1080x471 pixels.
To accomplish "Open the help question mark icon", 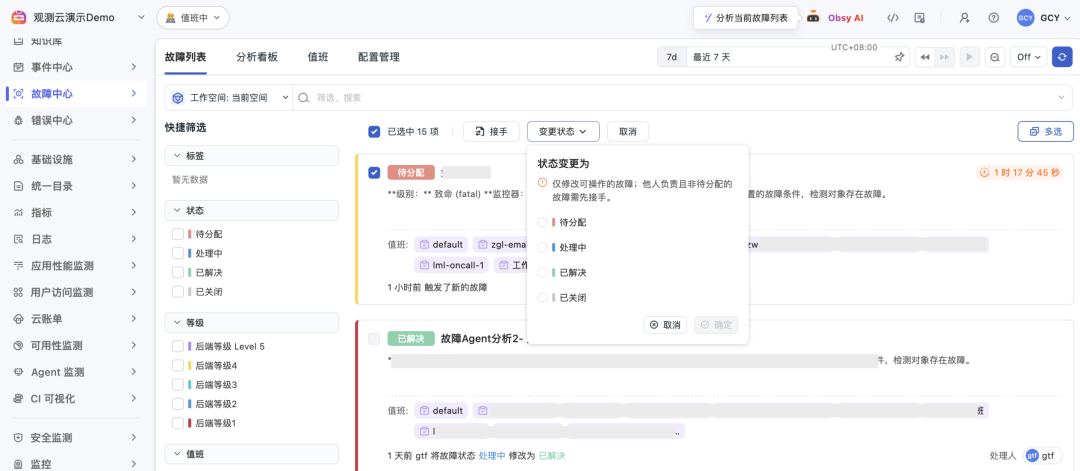I will point(993,18).
